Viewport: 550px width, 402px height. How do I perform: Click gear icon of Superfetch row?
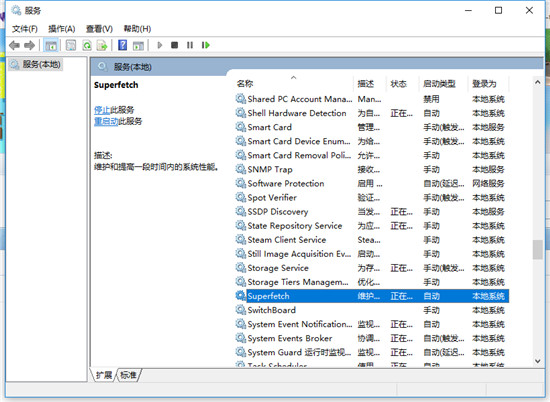pos(241,296)
